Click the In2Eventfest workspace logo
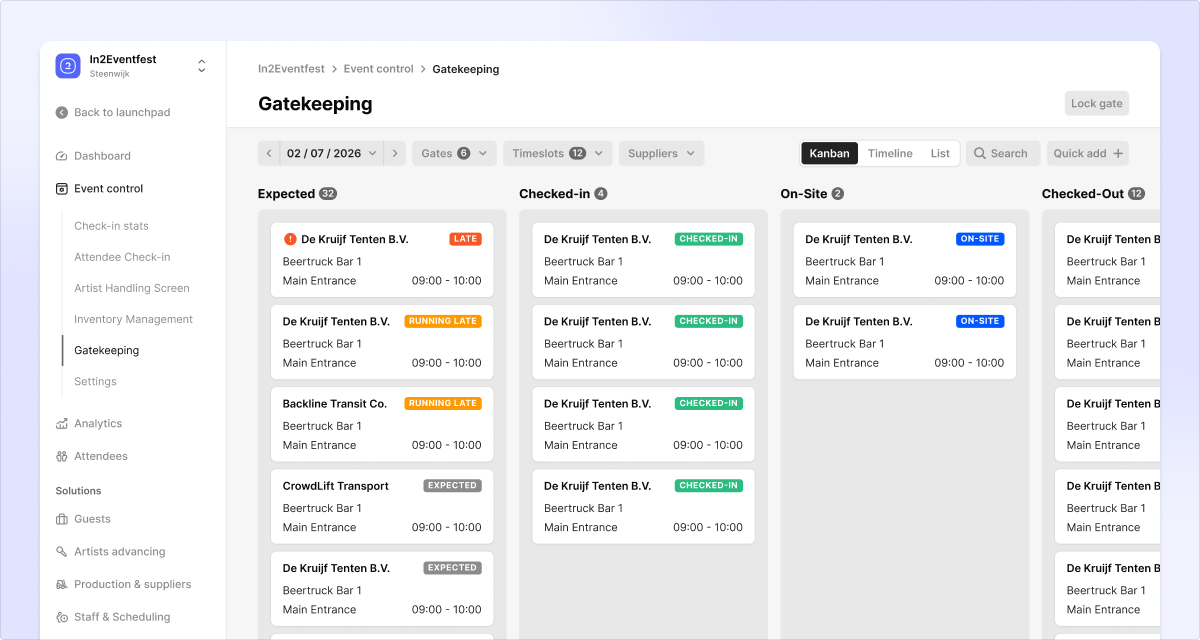Image resolution: width=1200 pixels, height=640 pixels. 67,65
